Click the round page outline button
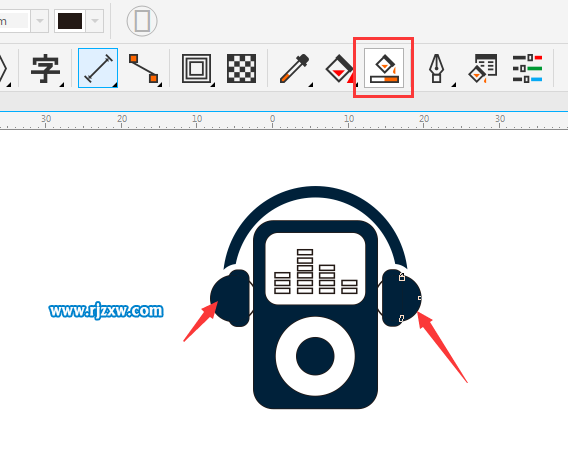 (142, 21)
